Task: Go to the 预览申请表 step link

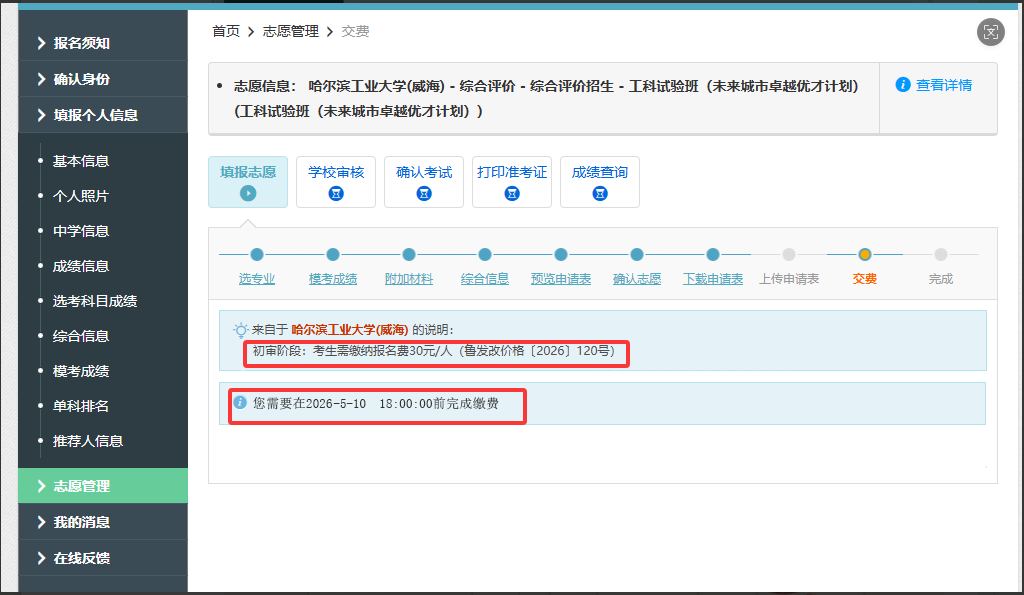Action: point(560,279)
